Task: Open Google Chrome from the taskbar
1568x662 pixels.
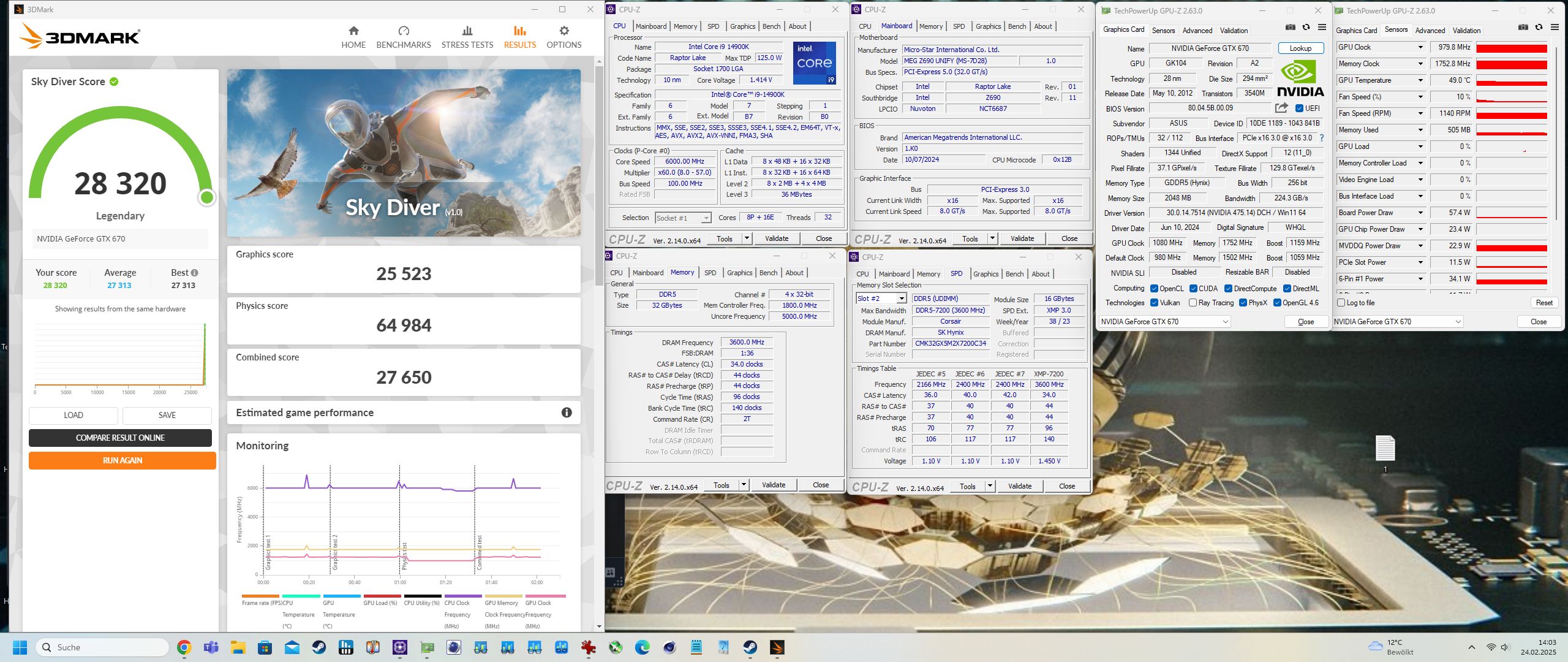Action: [x=184, y=647]
